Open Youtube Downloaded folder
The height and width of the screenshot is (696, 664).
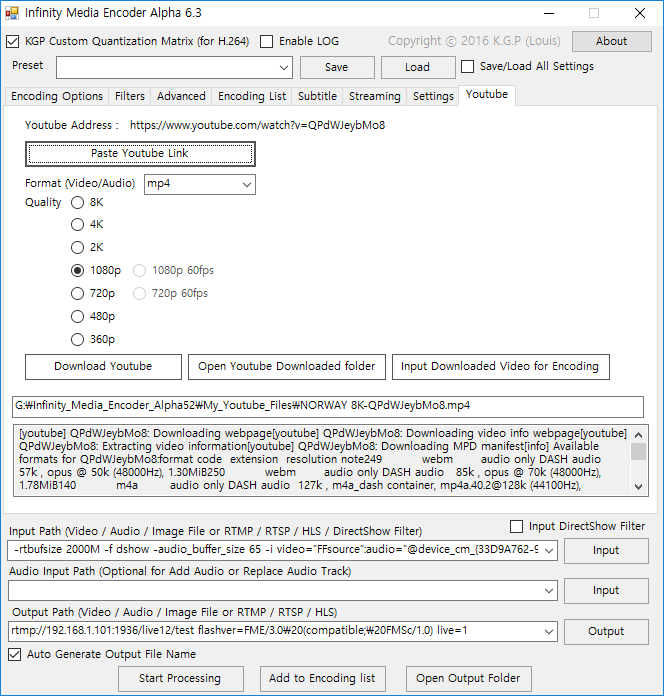pyautogui.click(x=287, y=367)
